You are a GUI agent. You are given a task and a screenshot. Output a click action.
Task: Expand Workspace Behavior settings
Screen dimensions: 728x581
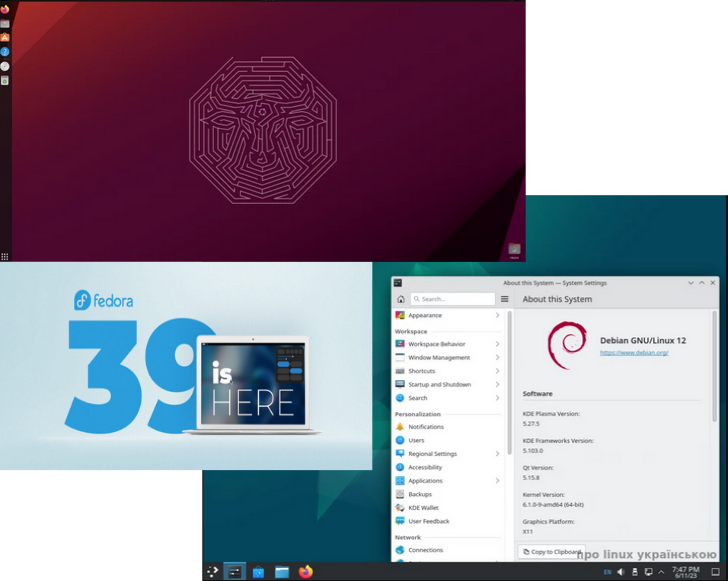click(448, 344)
